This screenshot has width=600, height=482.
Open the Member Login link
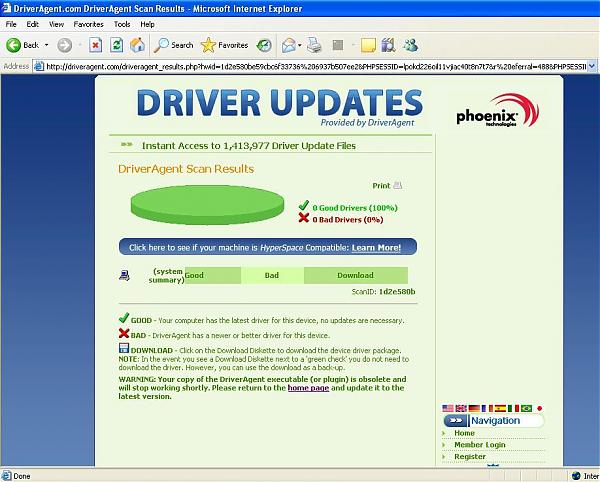pos(479,445)
